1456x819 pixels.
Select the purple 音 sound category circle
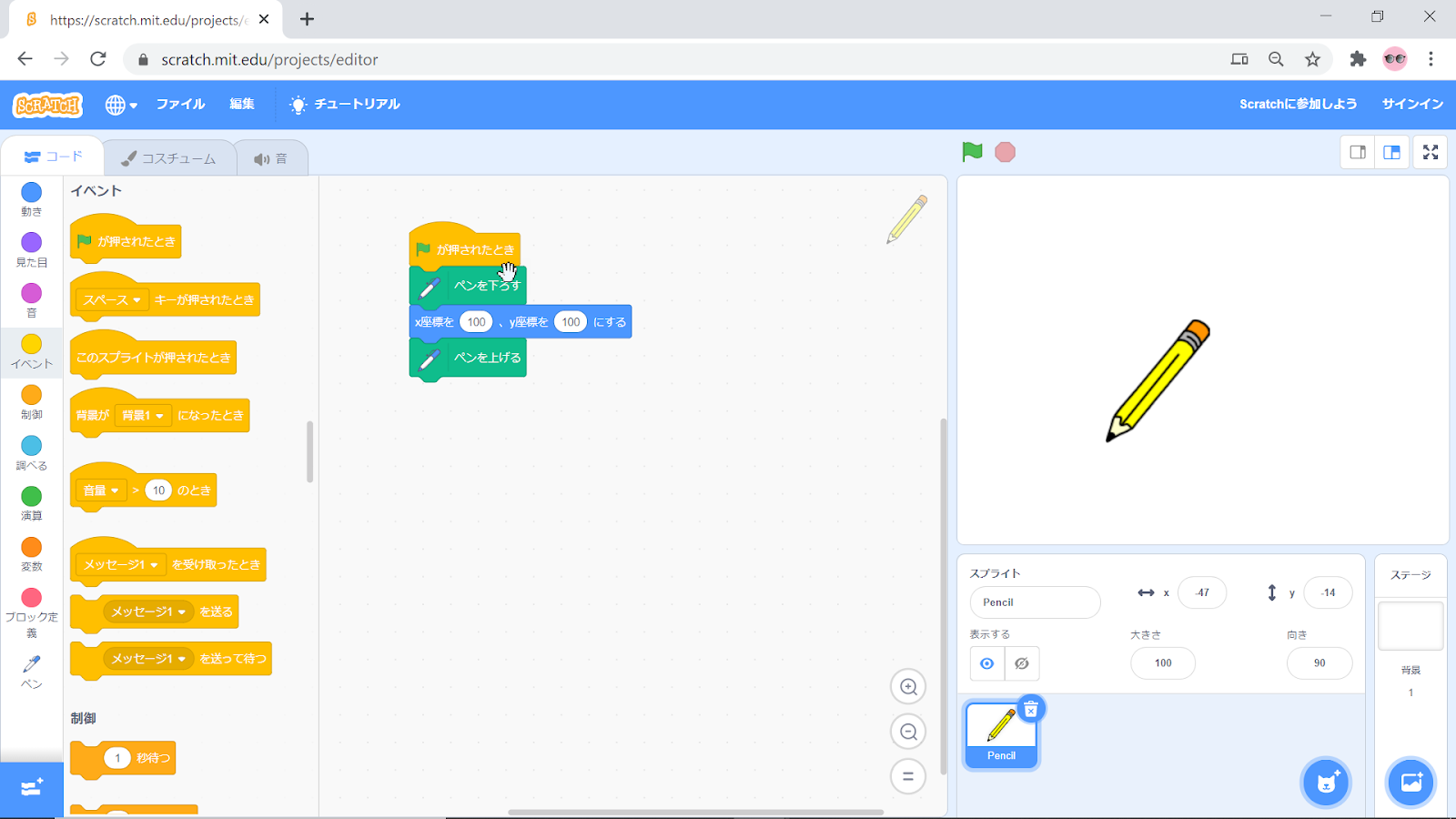[x=31, y=293]
